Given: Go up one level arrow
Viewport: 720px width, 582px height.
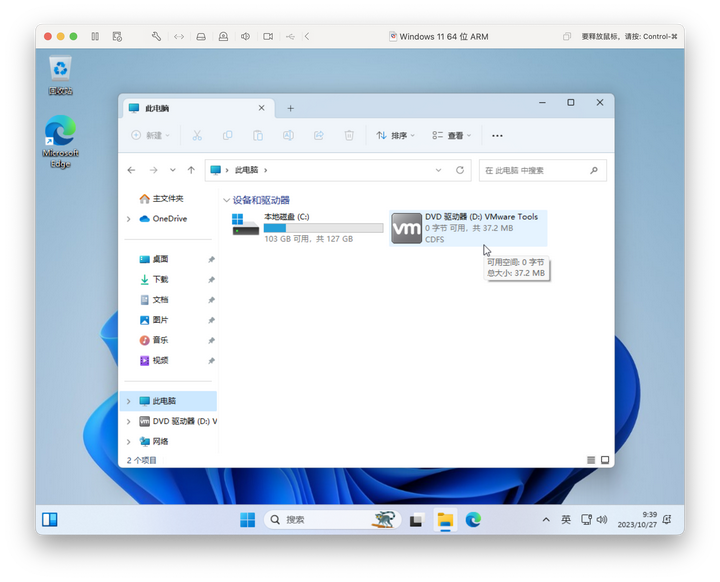Looking at the screenshot, I should (191, 170).
